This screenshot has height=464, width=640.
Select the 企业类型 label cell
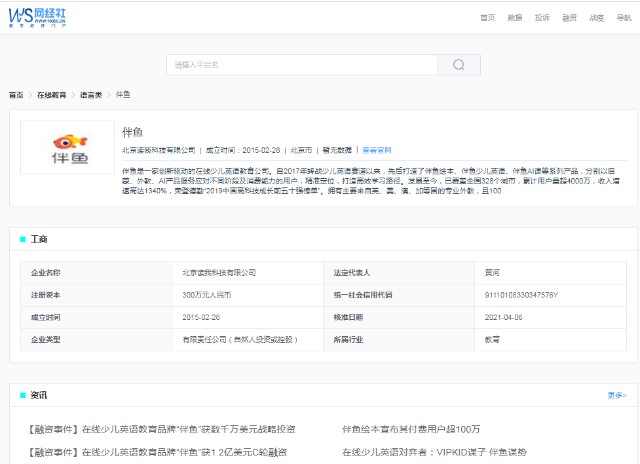[x=96, y=340]
